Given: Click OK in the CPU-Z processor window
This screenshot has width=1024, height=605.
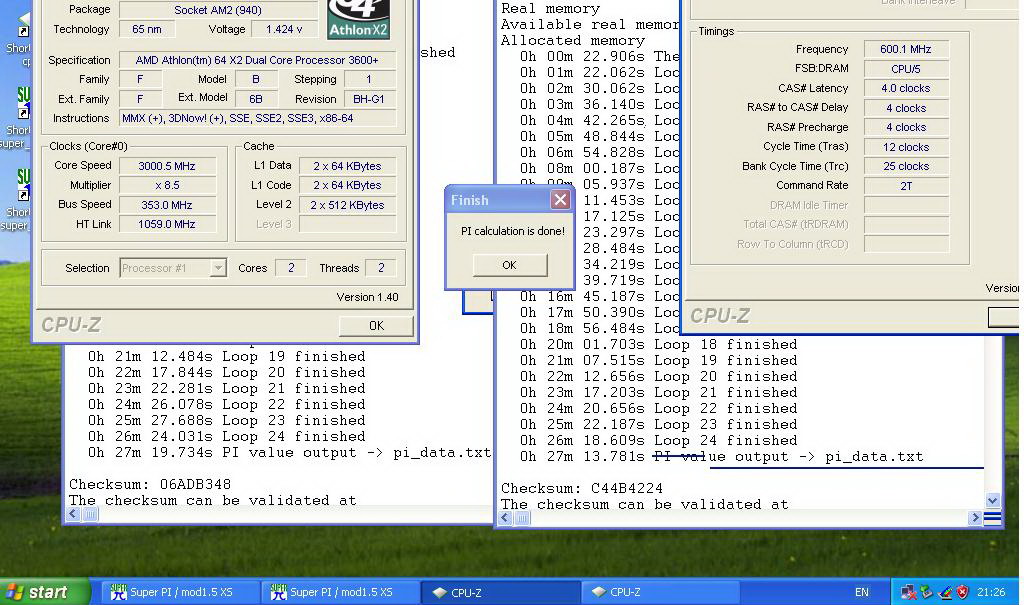Looking at the screenshot, I should point(376,325).
